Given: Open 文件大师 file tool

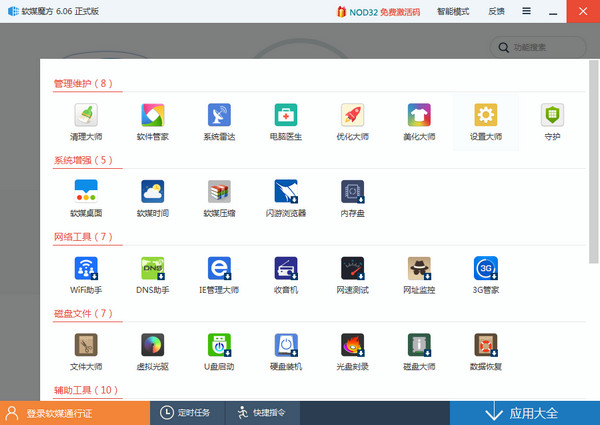Looking at the screenshot, I should coord(86,352).
